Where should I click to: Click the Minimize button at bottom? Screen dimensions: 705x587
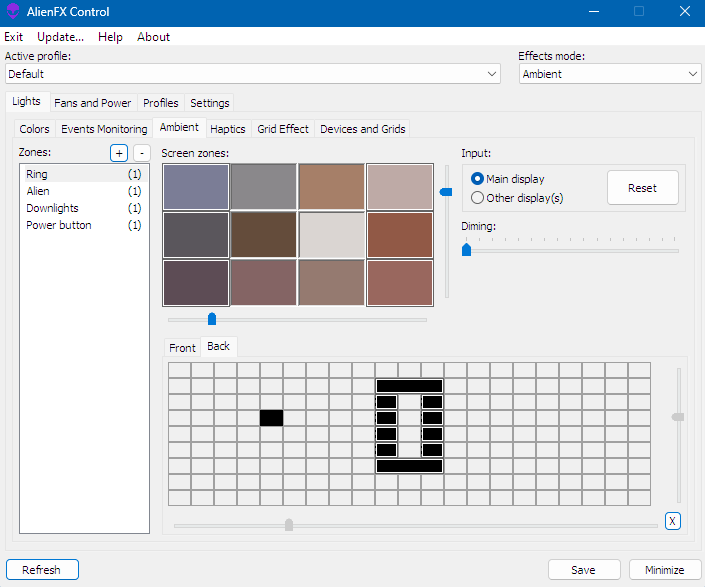(x=665, y=570)
